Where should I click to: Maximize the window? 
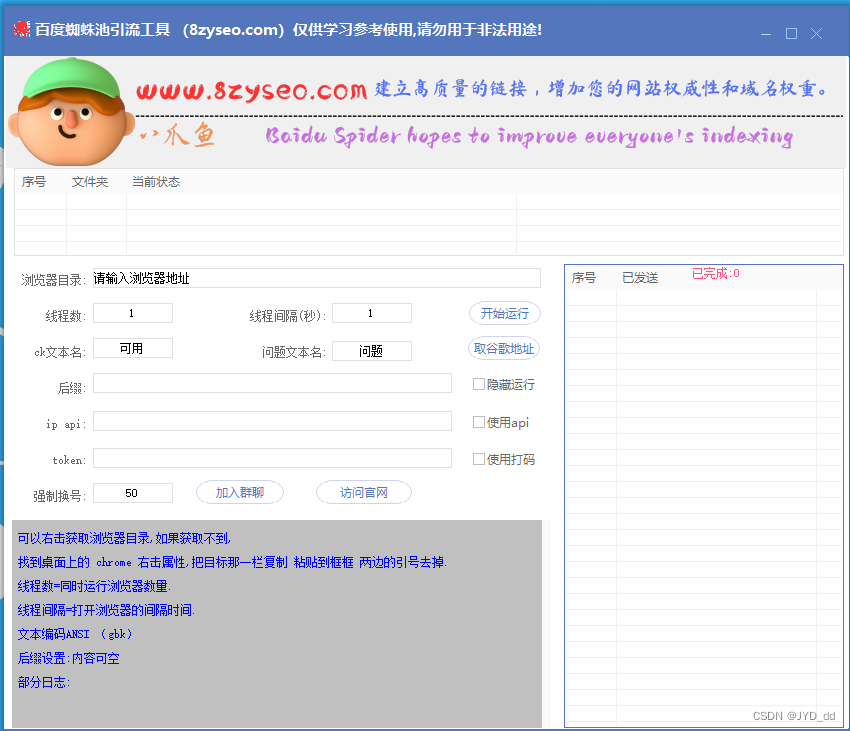coord(791,34)
